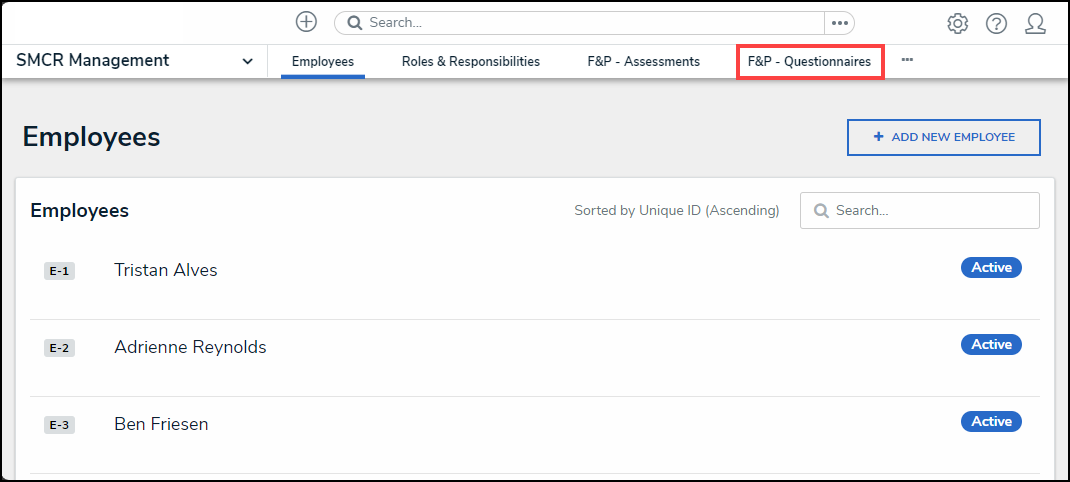Open the Roles & Responsibilities tab
The image size is (1070, 482).
point(470,62)
